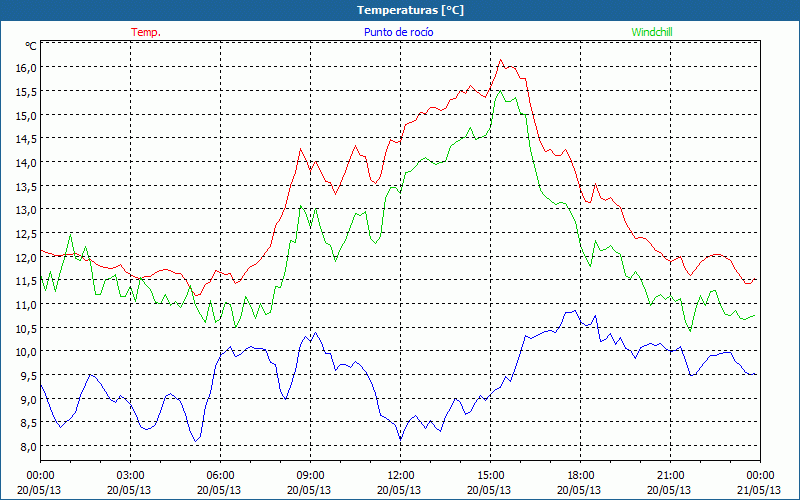Click the 09:00 time axis label
The width and height of the screenshot is (800, 500).
[310, 475]
